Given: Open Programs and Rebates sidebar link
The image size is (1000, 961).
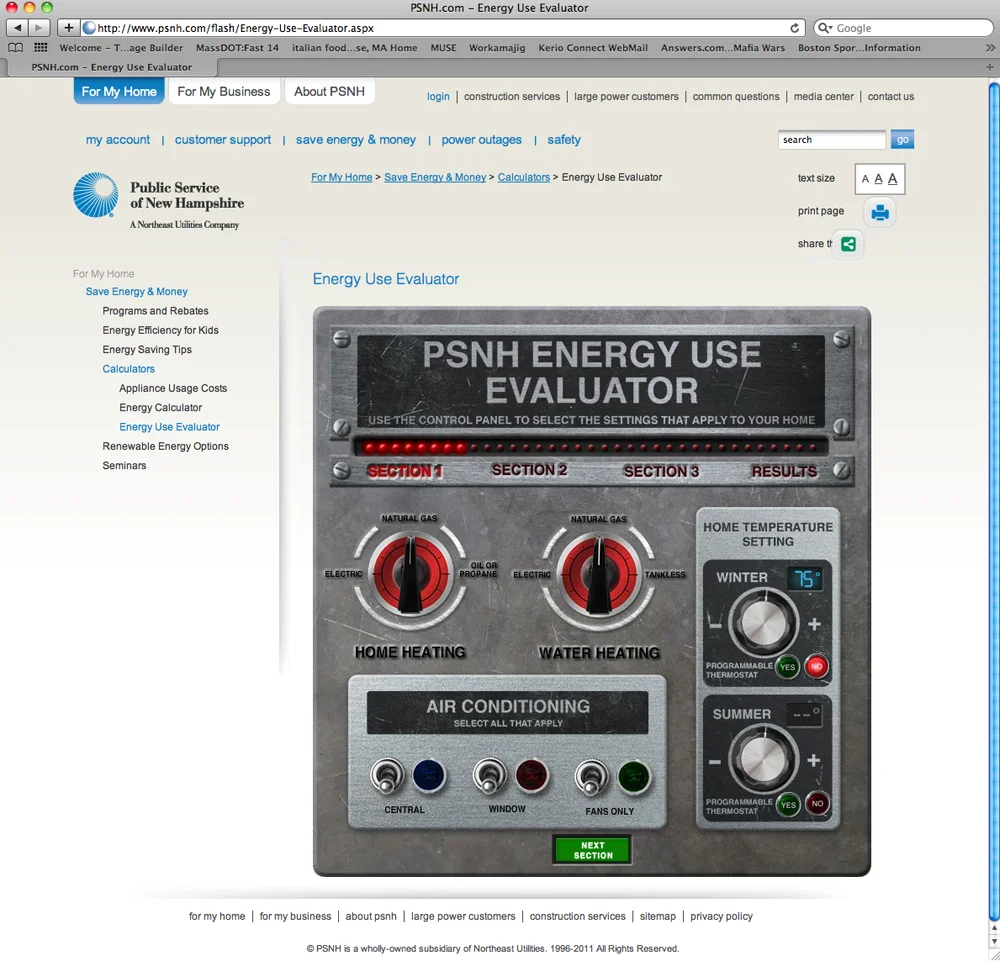Looking at the screenshot, I should [156, 311].
